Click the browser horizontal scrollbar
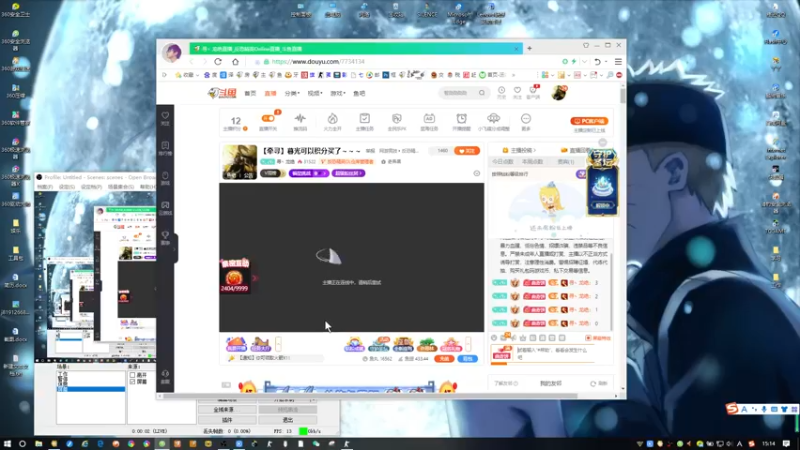800x450 pixels. coord(370,396)
